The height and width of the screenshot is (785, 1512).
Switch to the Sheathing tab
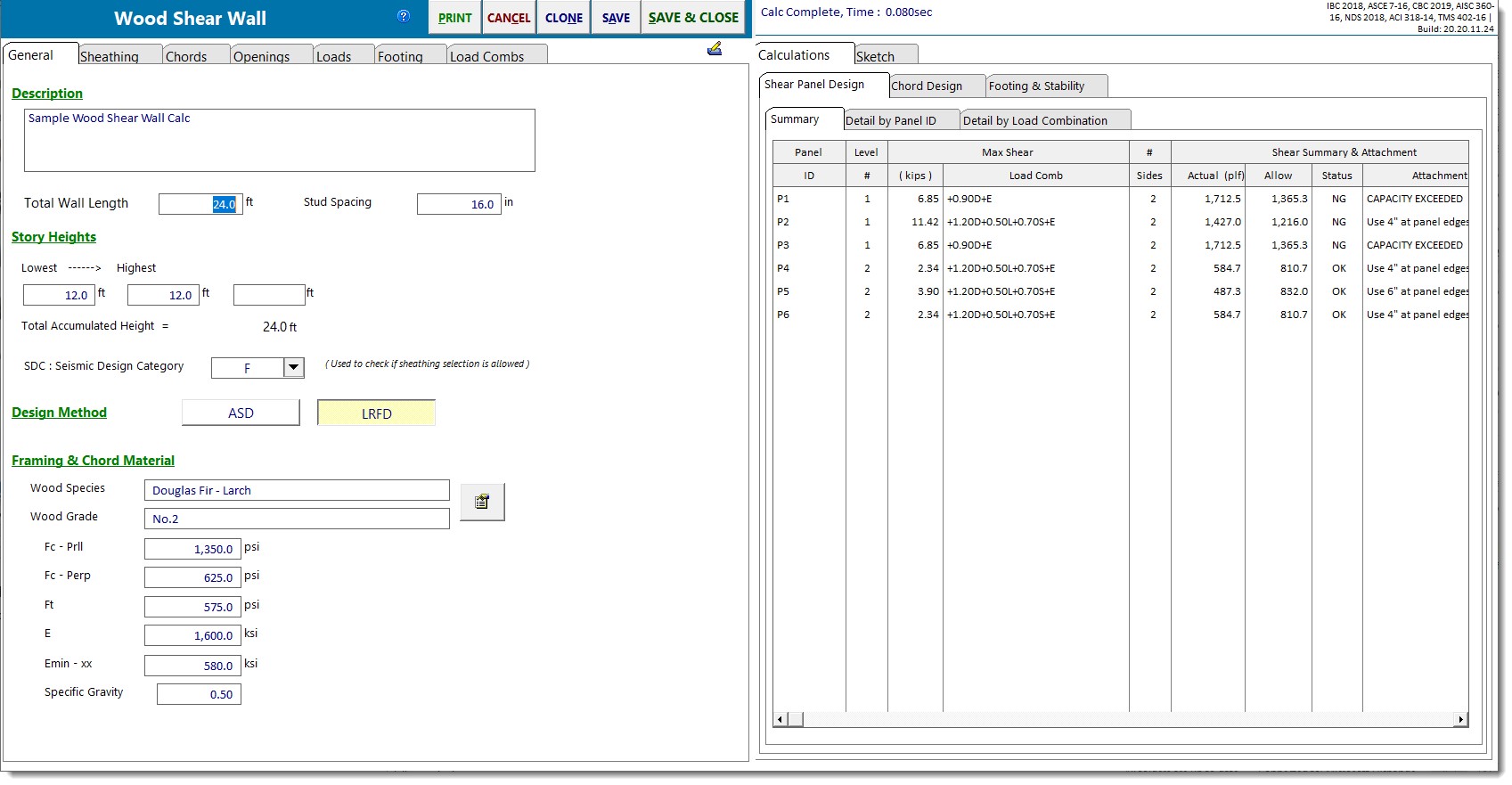pyautogui.click(x=110, y=56)
